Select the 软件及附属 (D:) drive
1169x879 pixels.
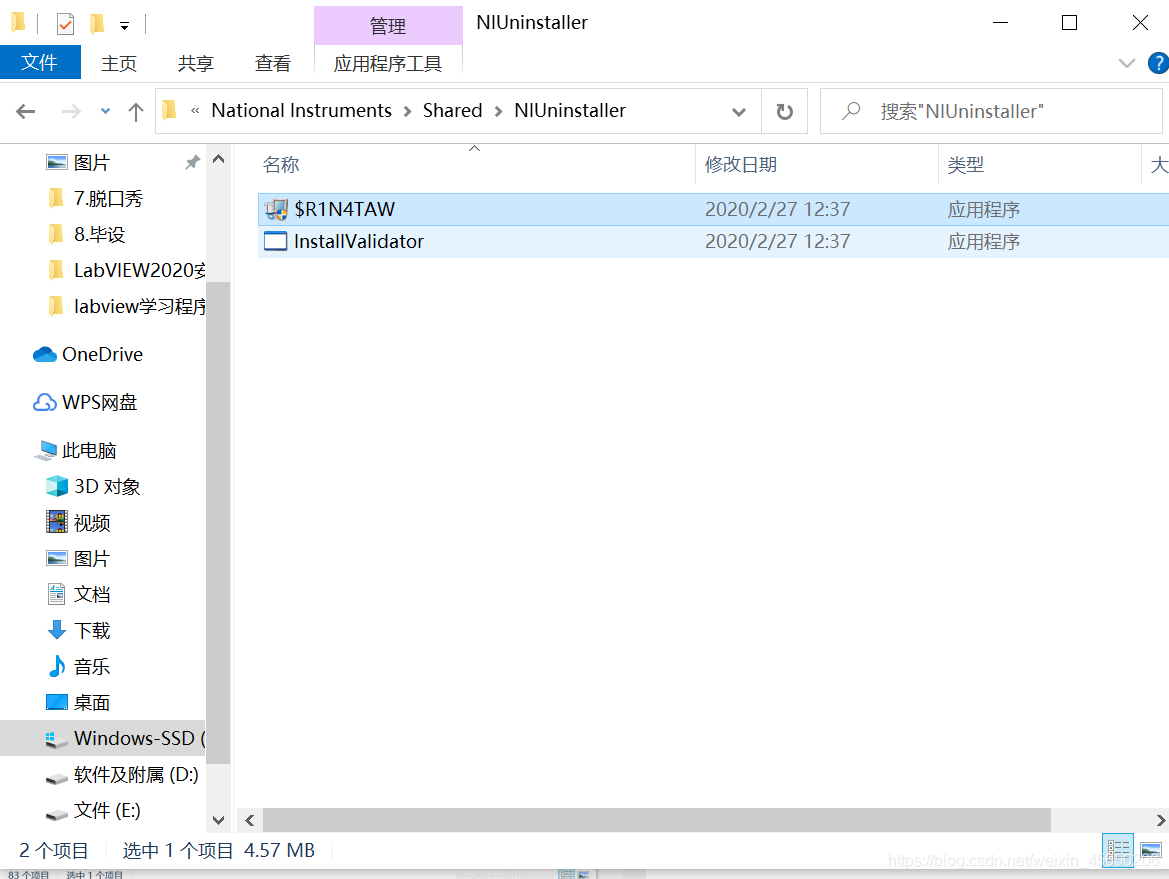point(122,775)
